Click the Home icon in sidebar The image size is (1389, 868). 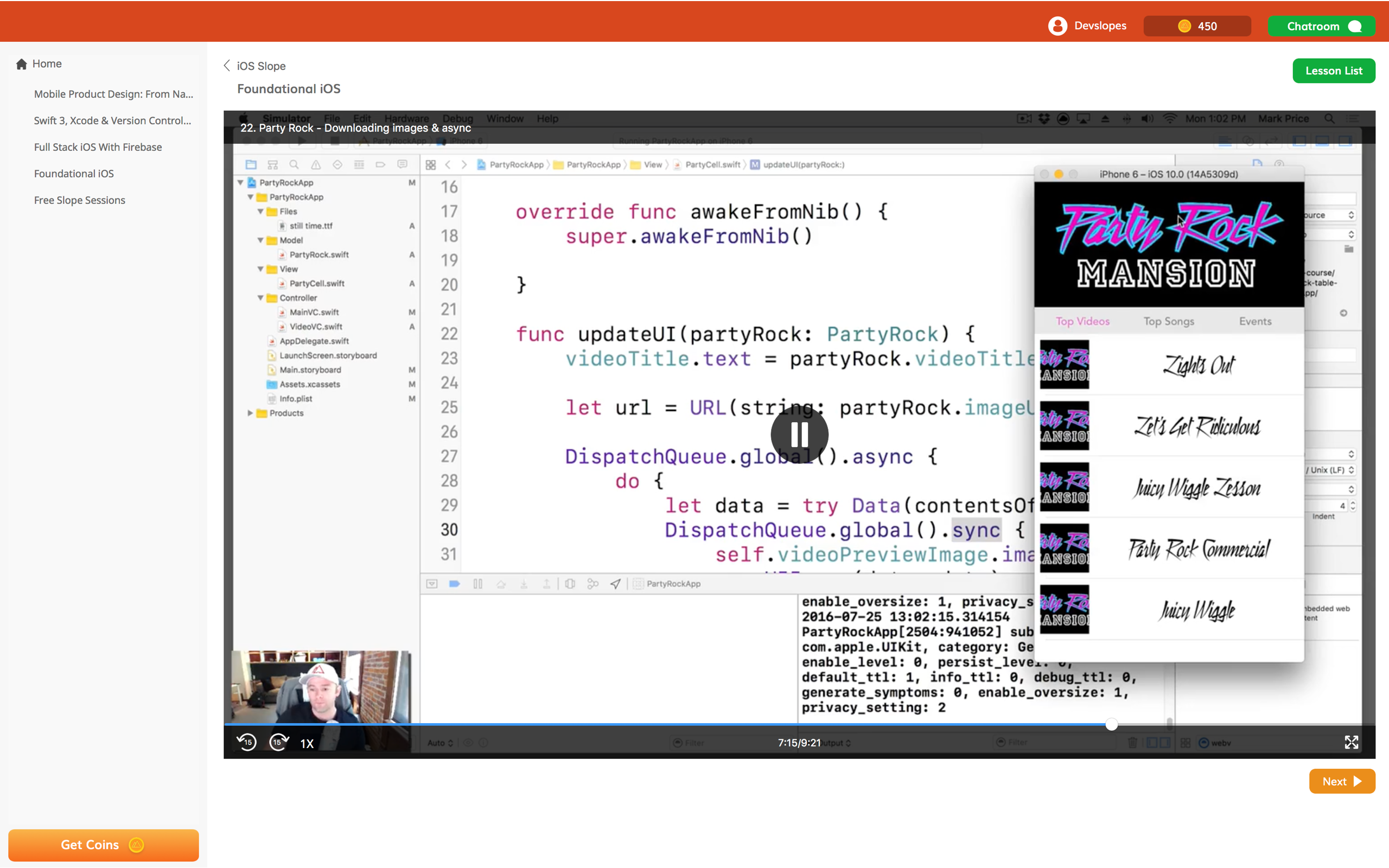coord(22,63)
